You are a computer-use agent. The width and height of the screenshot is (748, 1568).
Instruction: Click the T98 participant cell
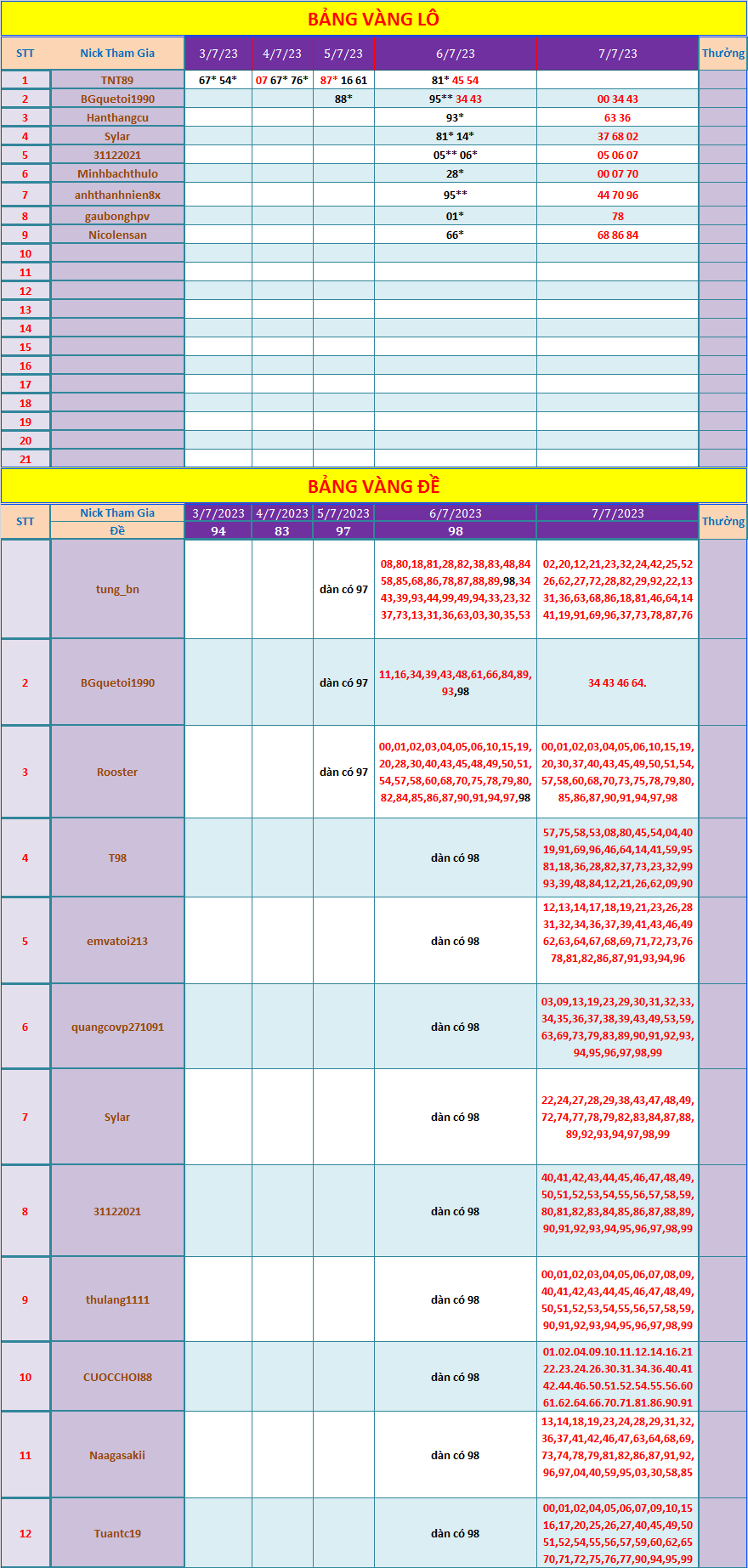click(117, 858)
